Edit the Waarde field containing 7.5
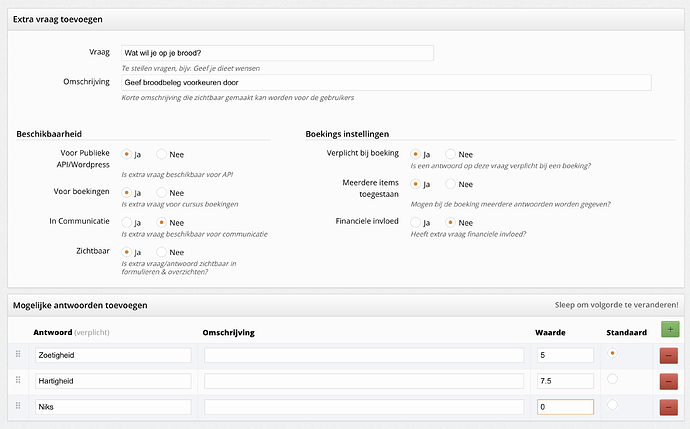 (x=565, y=381)
